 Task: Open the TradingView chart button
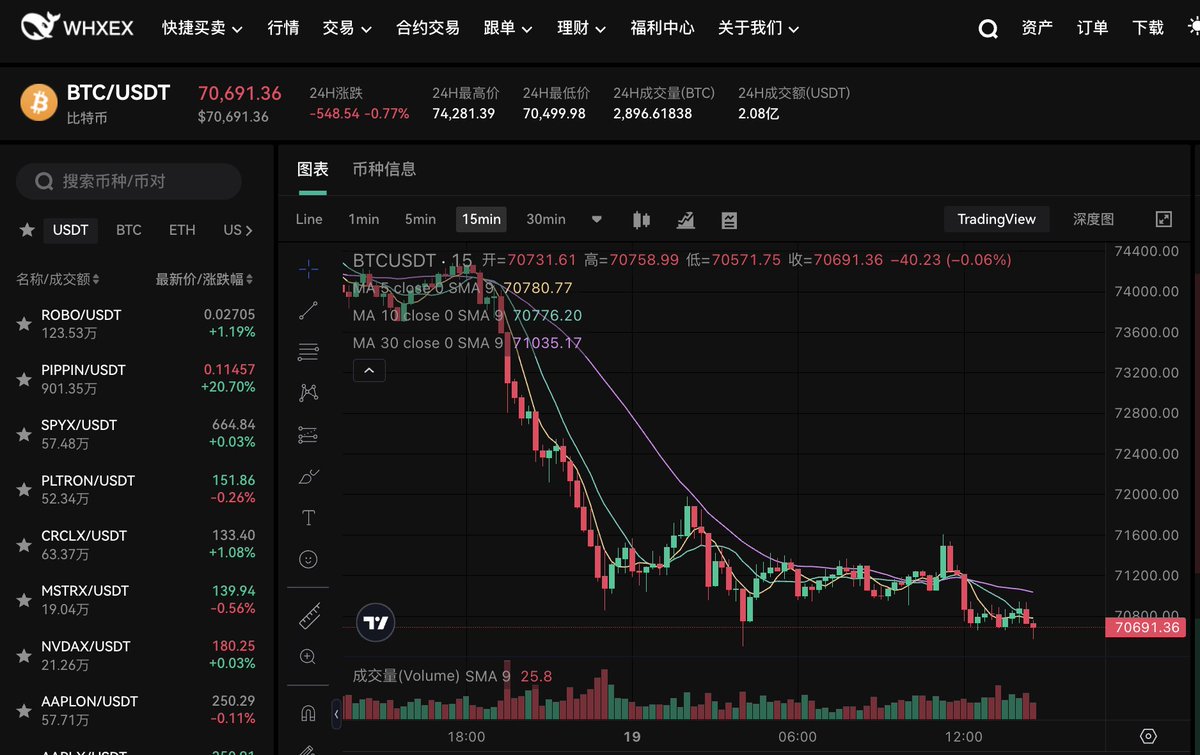tap(996, 218)
